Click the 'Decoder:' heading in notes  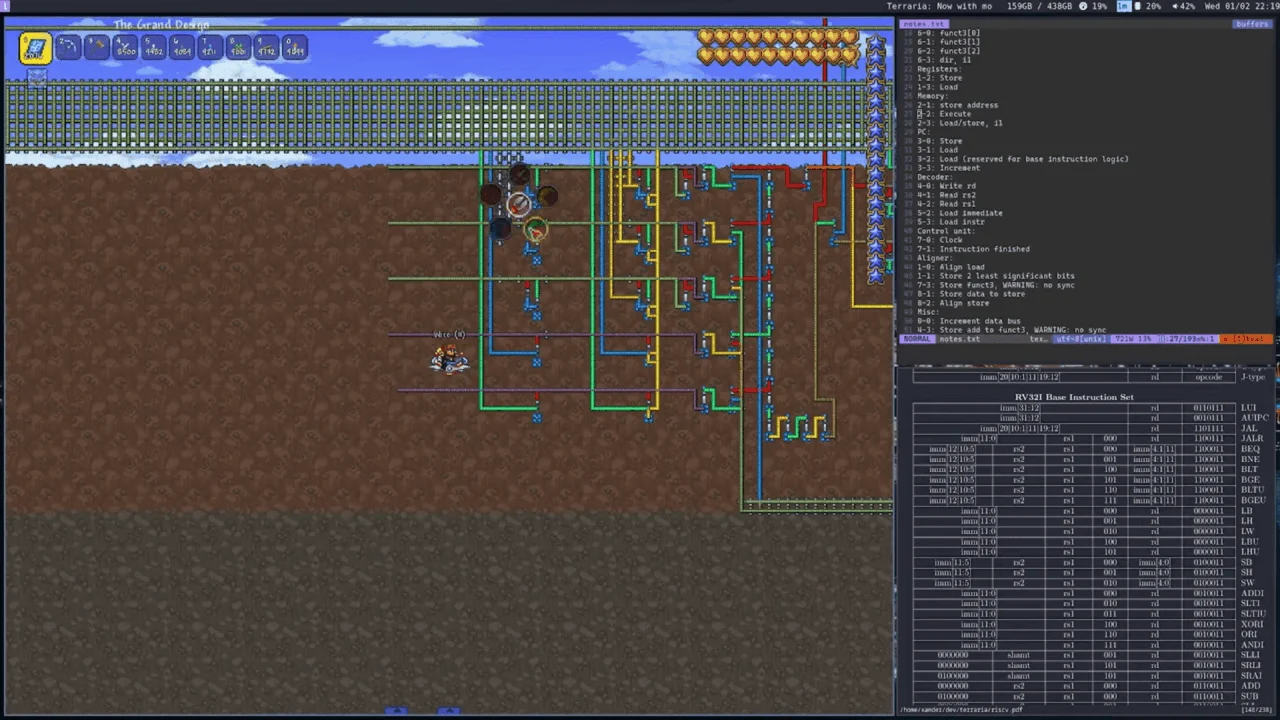[934, 177]
